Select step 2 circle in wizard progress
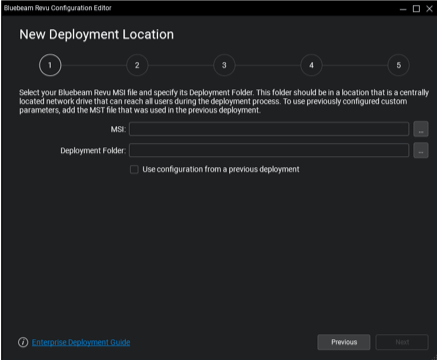437x360 pixels. 137,65
